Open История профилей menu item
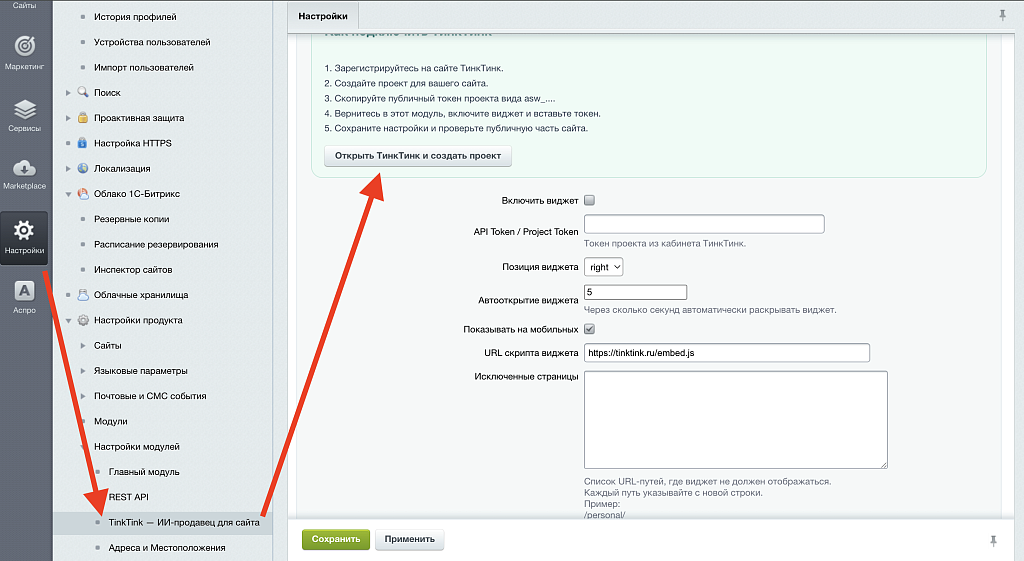Viewport: 1024px width, 561px height. click(135, 17)
